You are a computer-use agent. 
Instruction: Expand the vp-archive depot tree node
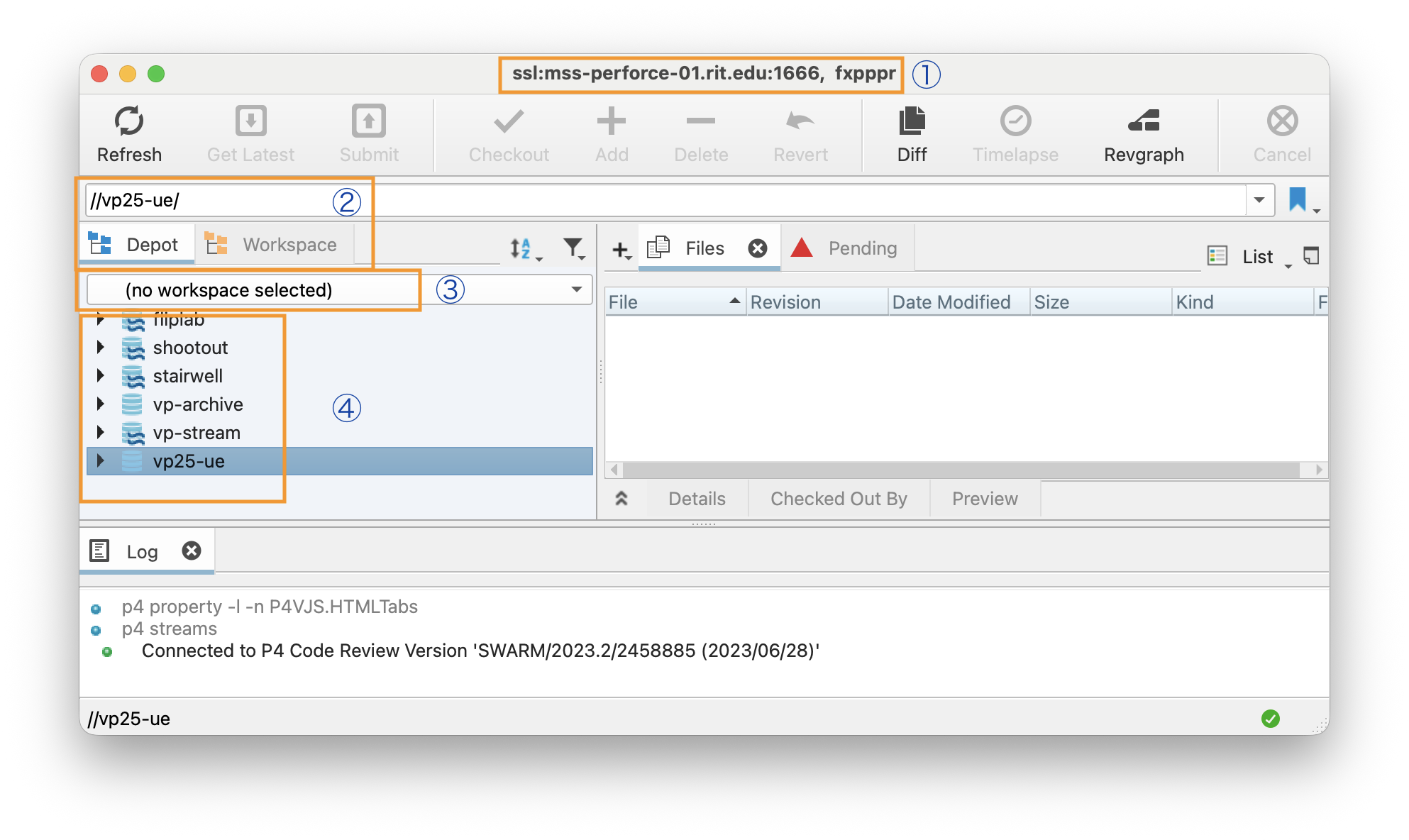pos(101,404)
